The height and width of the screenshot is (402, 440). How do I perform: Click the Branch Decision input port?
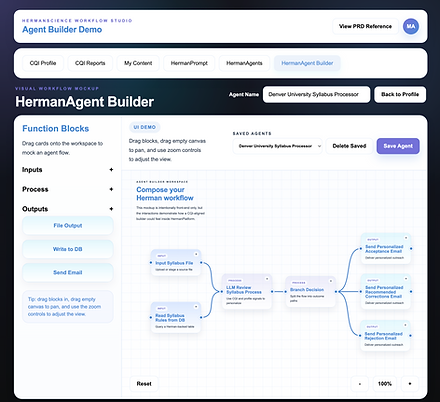(x=286, y=292)
